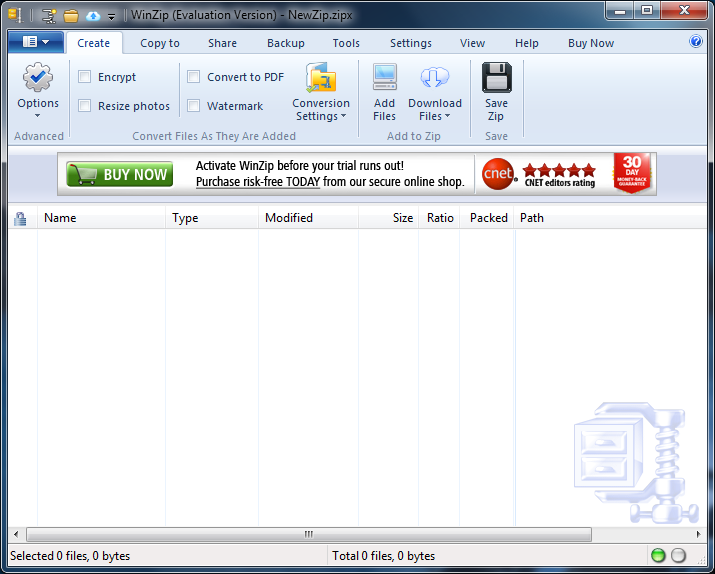The height and width of the screenshot is (574, 715).
Task: Click the Selected 0 files status text
Action: tap(70, 556)
